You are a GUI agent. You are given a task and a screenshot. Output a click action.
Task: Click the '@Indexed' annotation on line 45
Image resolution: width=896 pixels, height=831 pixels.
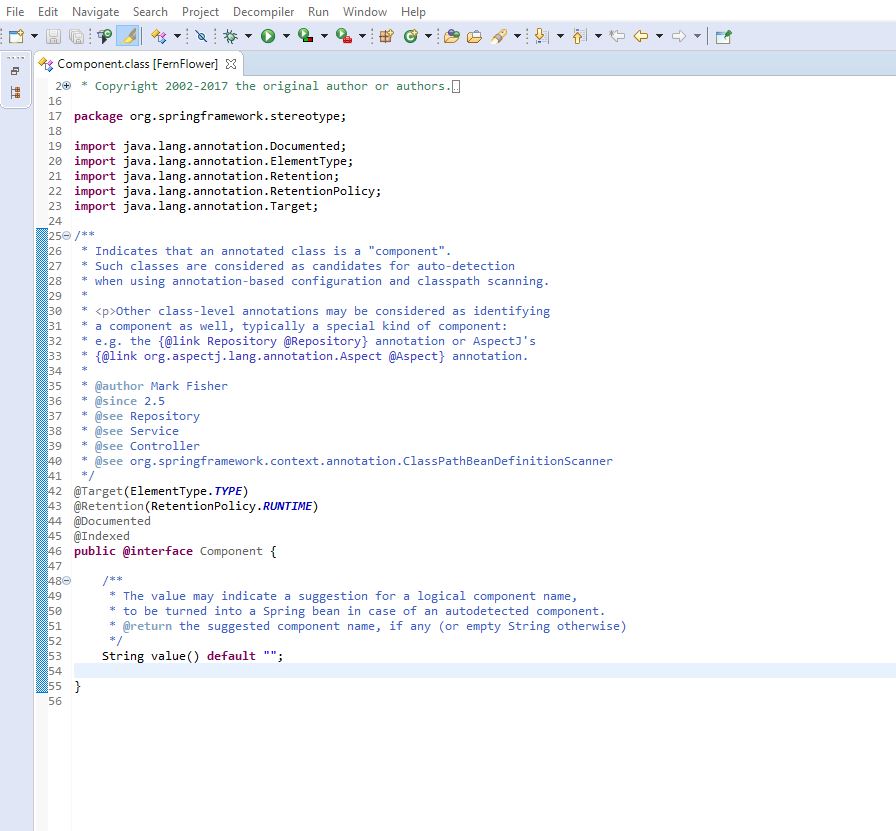point(102,536)
